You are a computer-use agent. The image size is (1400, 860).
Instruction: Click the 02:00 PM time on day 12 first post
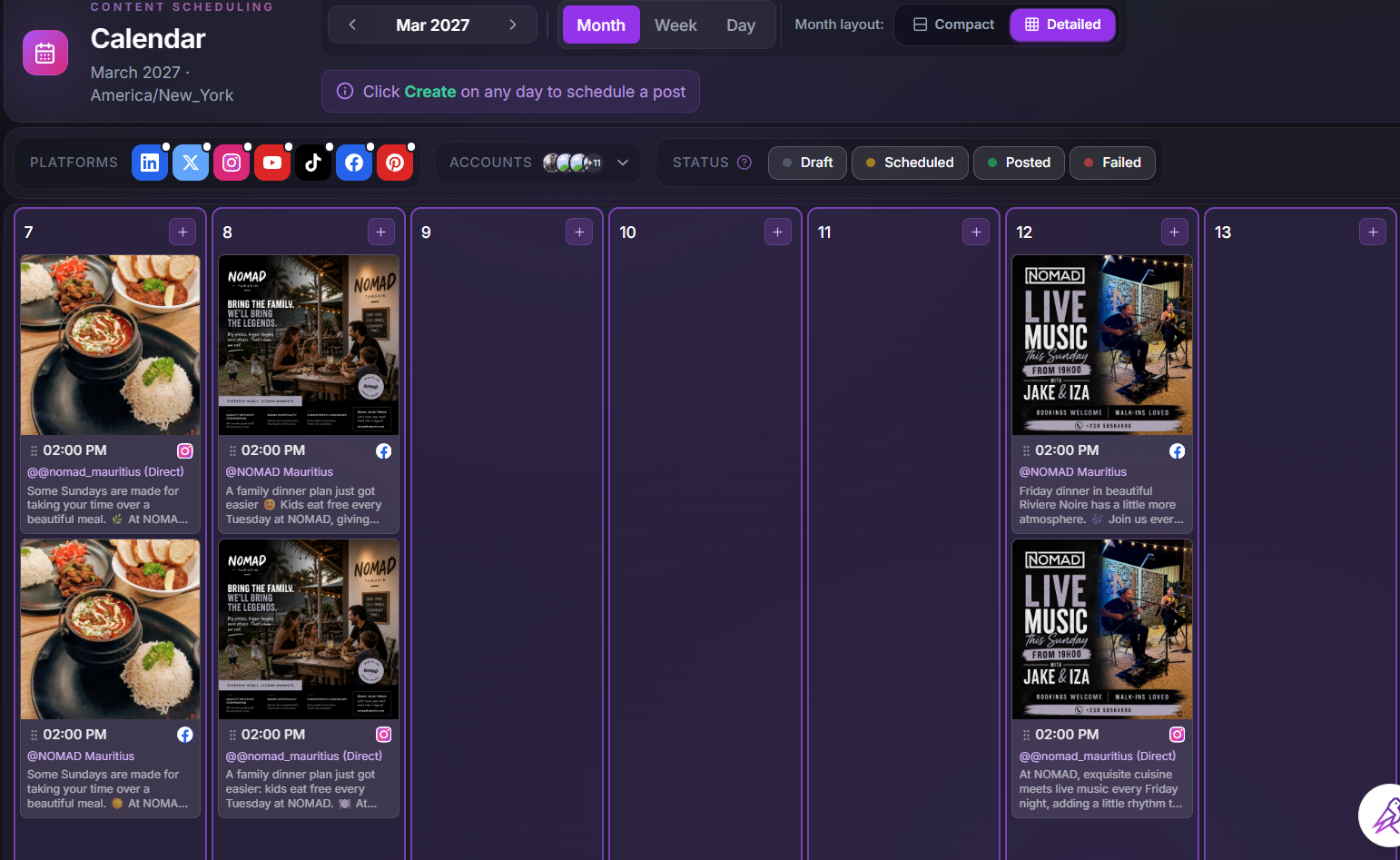click(x=1067, y=450)
